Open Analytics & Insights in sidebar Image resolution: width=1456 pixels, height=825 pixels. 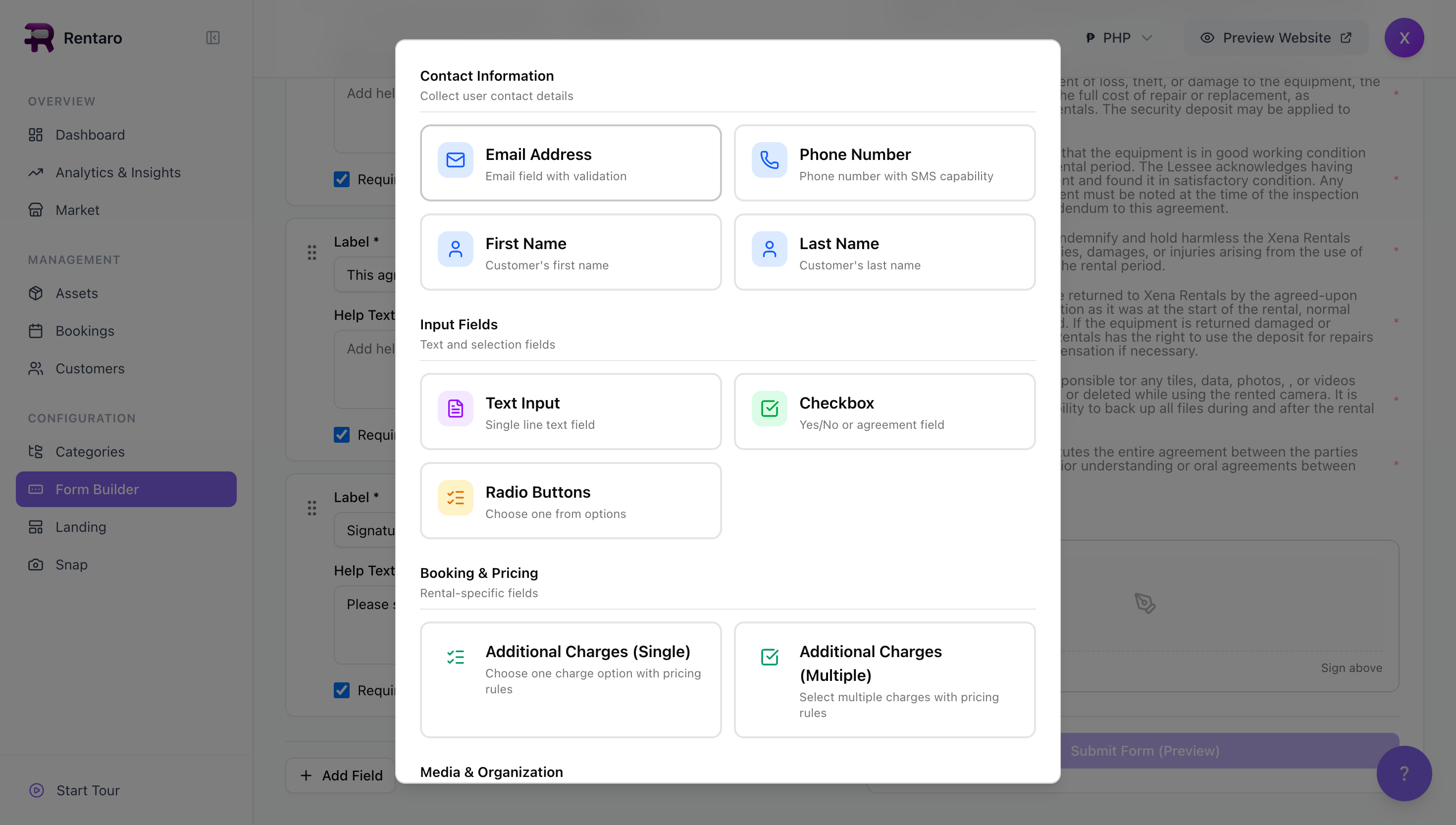(118, 172)
